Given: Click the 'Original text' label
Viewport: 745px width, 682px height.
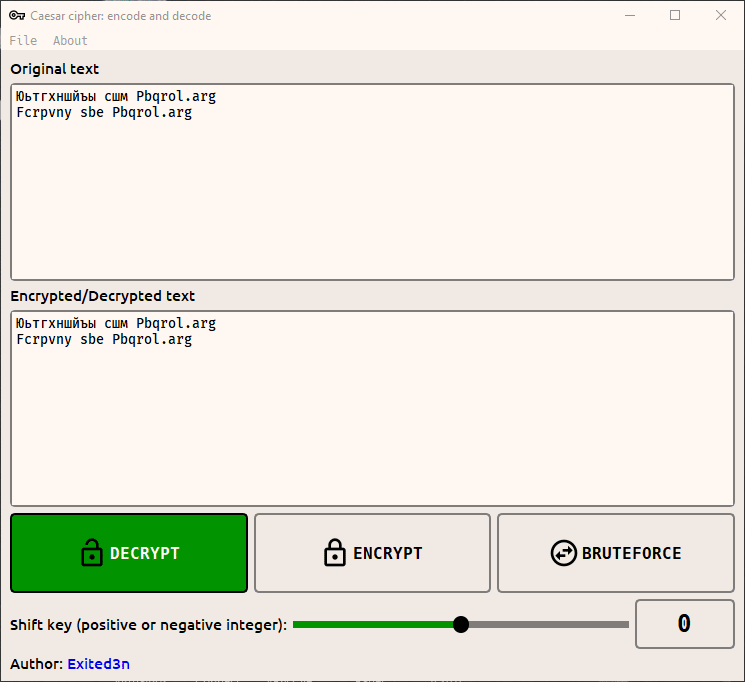Looking at the screenshot, I should 55,69.
